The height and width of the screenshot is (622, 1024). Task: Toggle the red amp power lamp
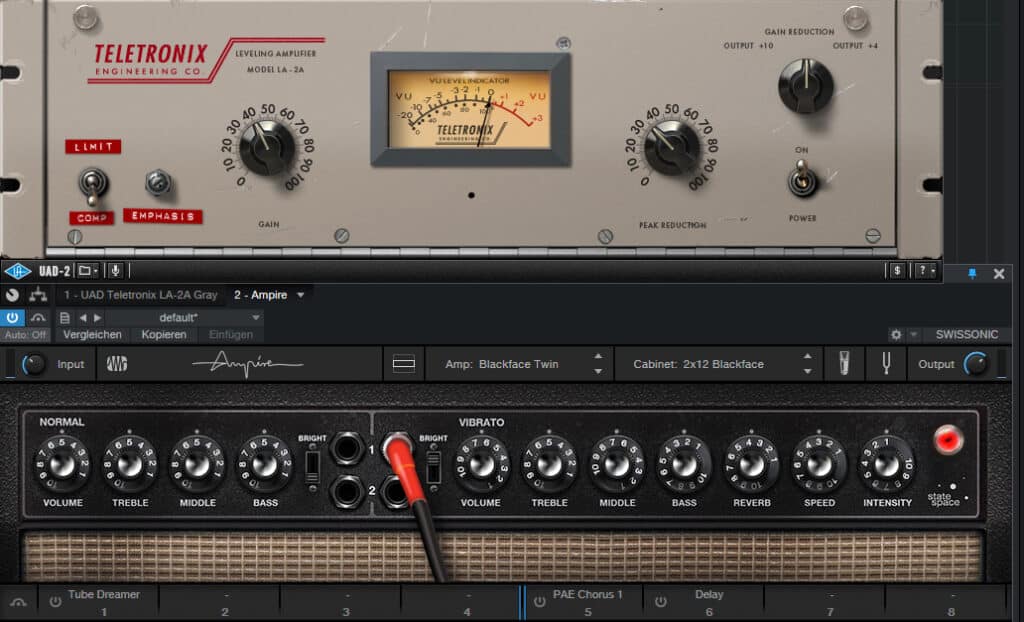(x=948, y=439)
